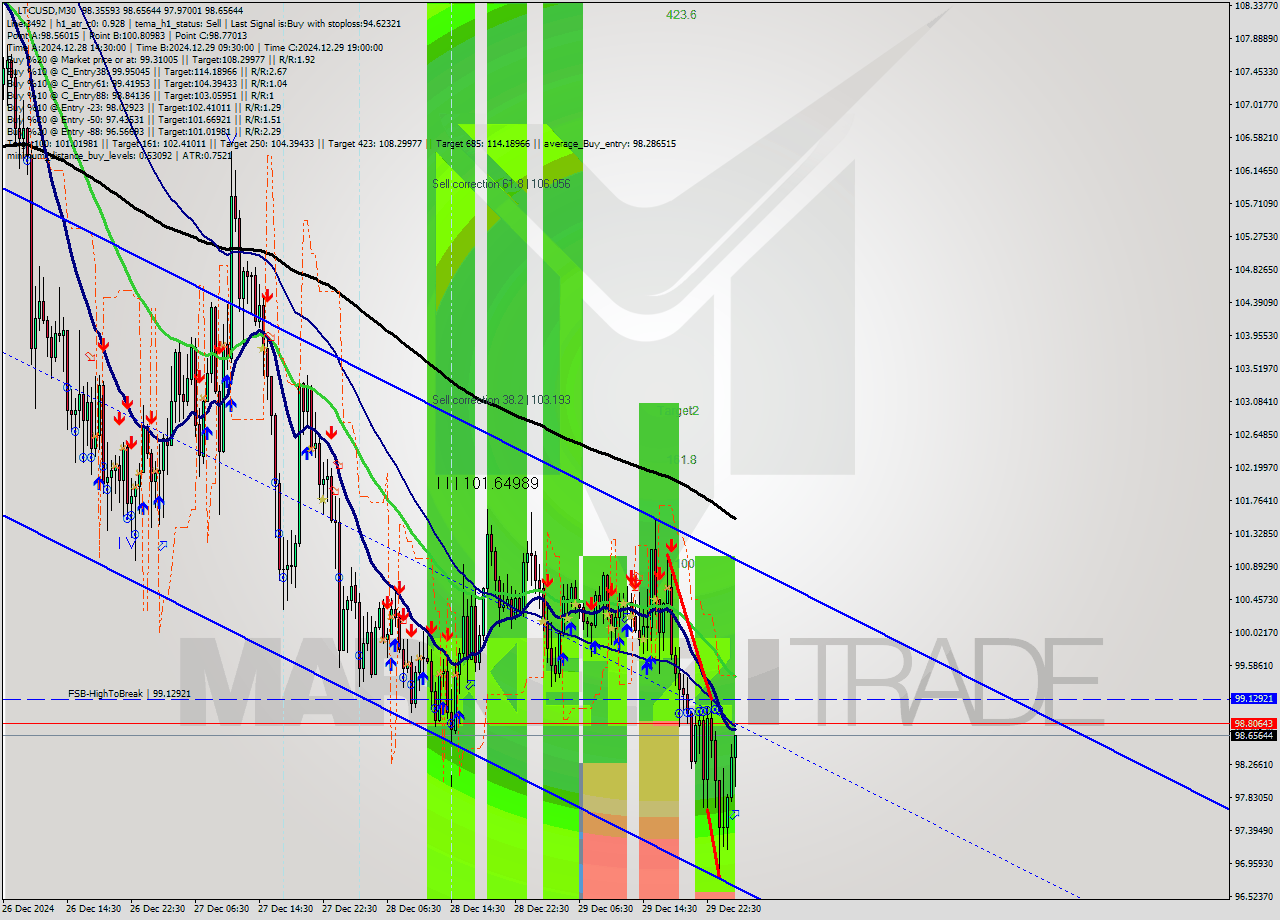Click the Target2 label
The image size is (1280, 920).
tap(680, 411)
